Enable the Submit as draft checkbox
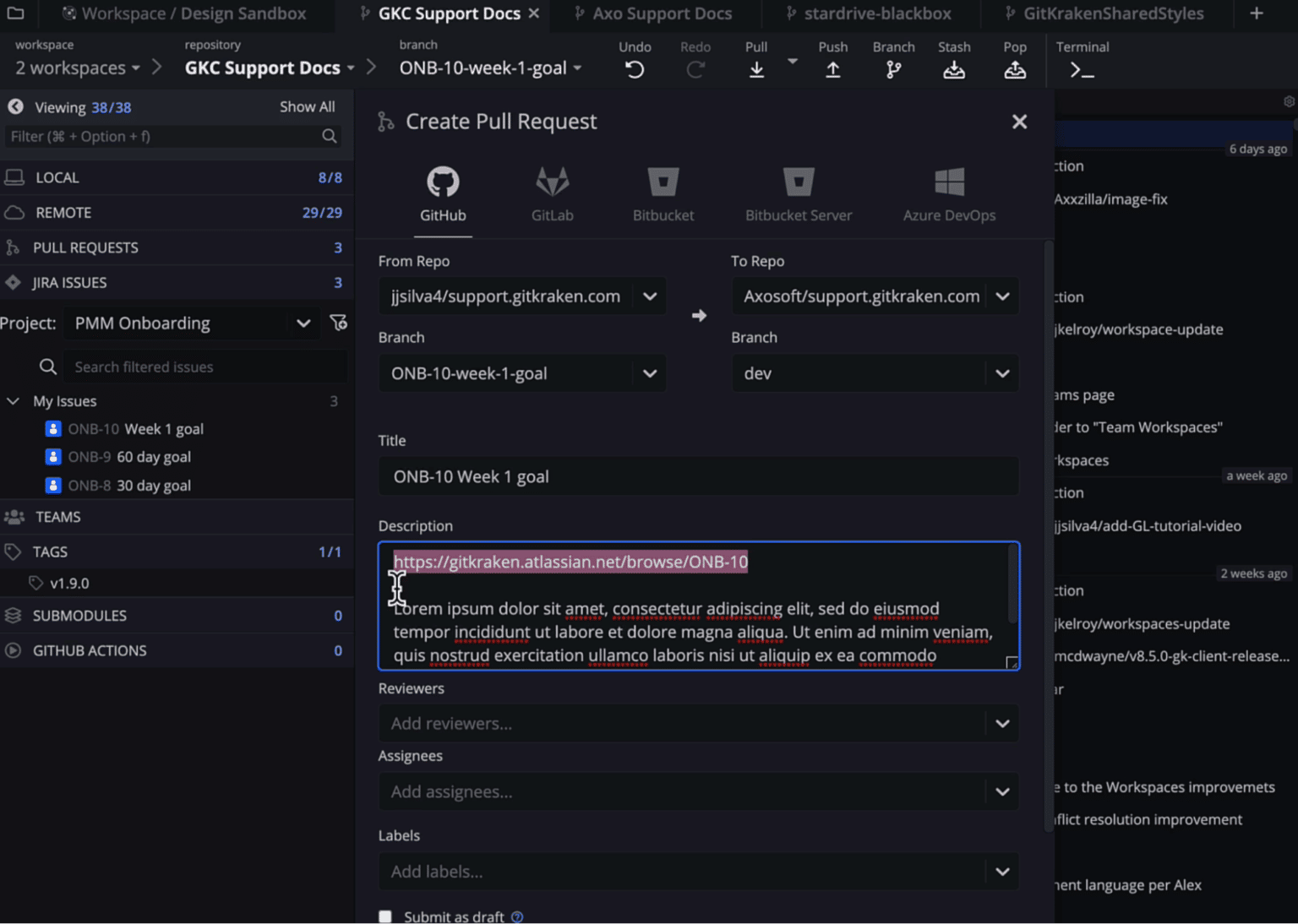This screenshot has width=1298, height=924. tap(385, 916)
